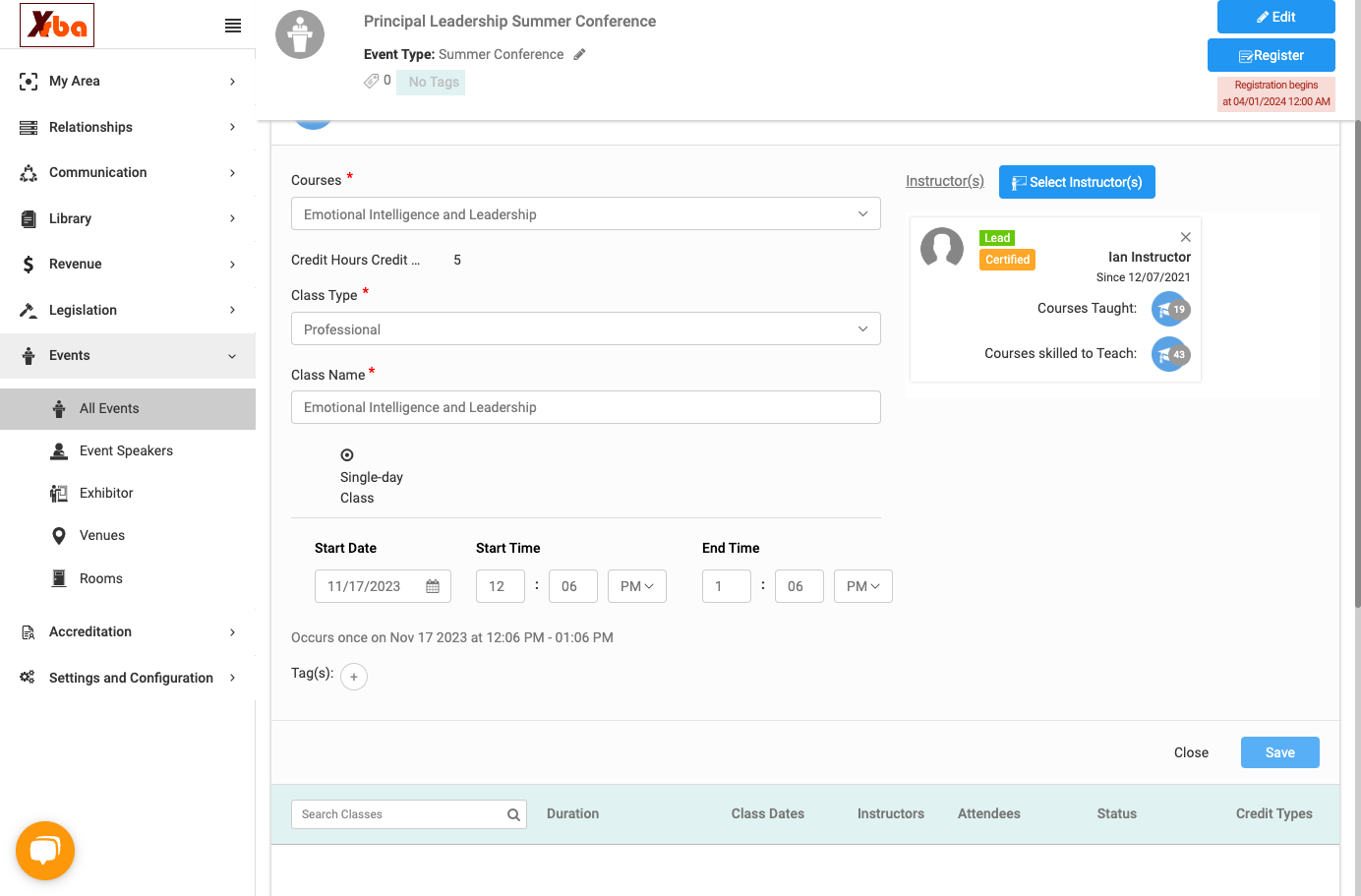1361x896 pixels.
Task: Click the Search Classes field
Action: (409, 814)
